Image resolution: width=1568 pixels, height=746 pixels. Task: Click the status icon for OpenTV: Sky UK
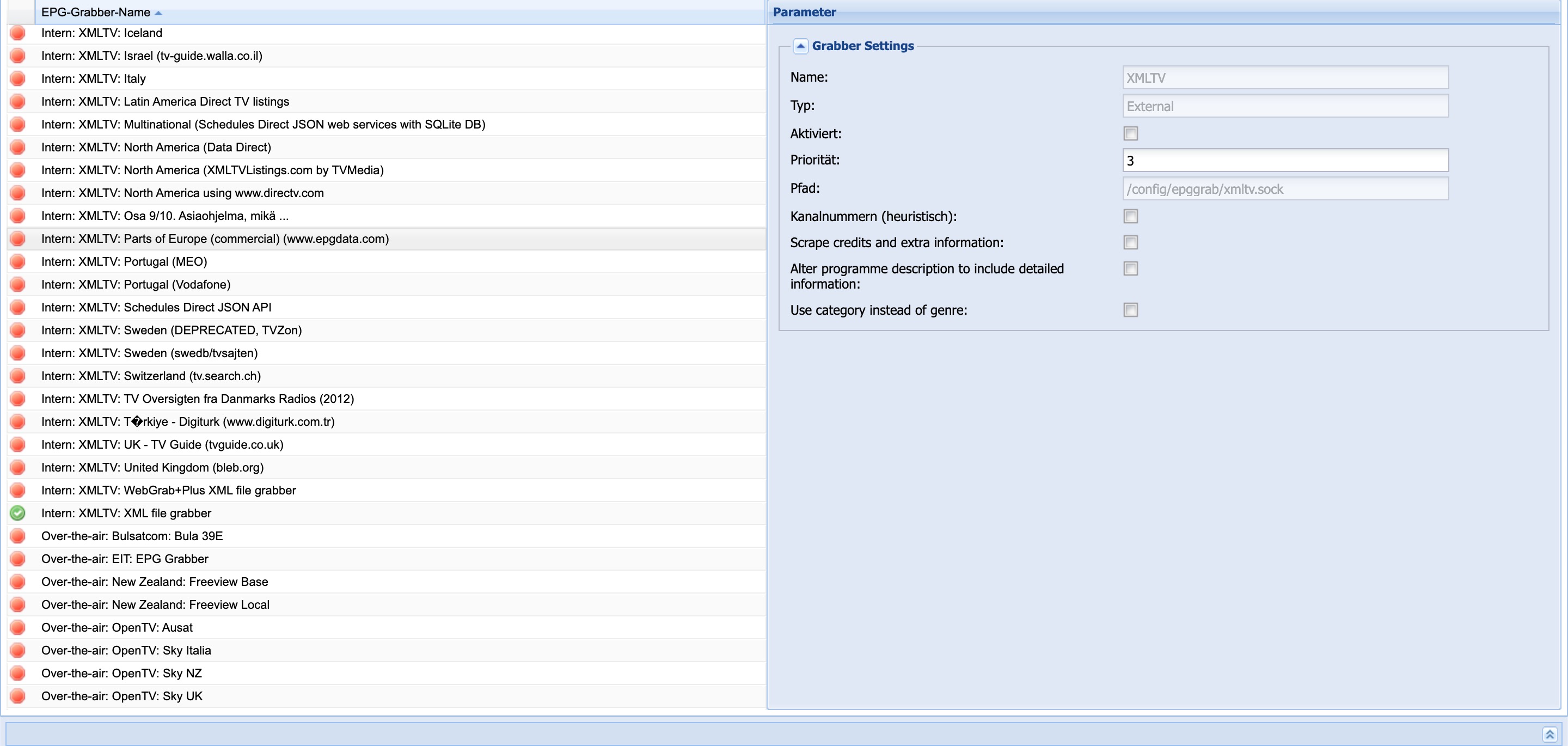coord(17,696)
